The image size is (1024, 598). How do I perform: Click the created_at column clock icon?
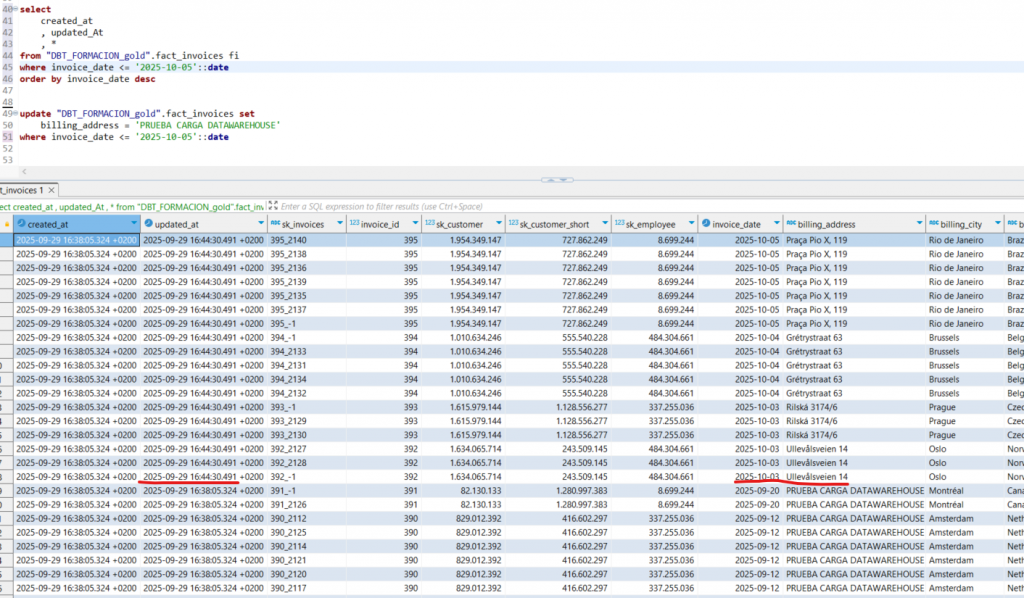[20, 224]
